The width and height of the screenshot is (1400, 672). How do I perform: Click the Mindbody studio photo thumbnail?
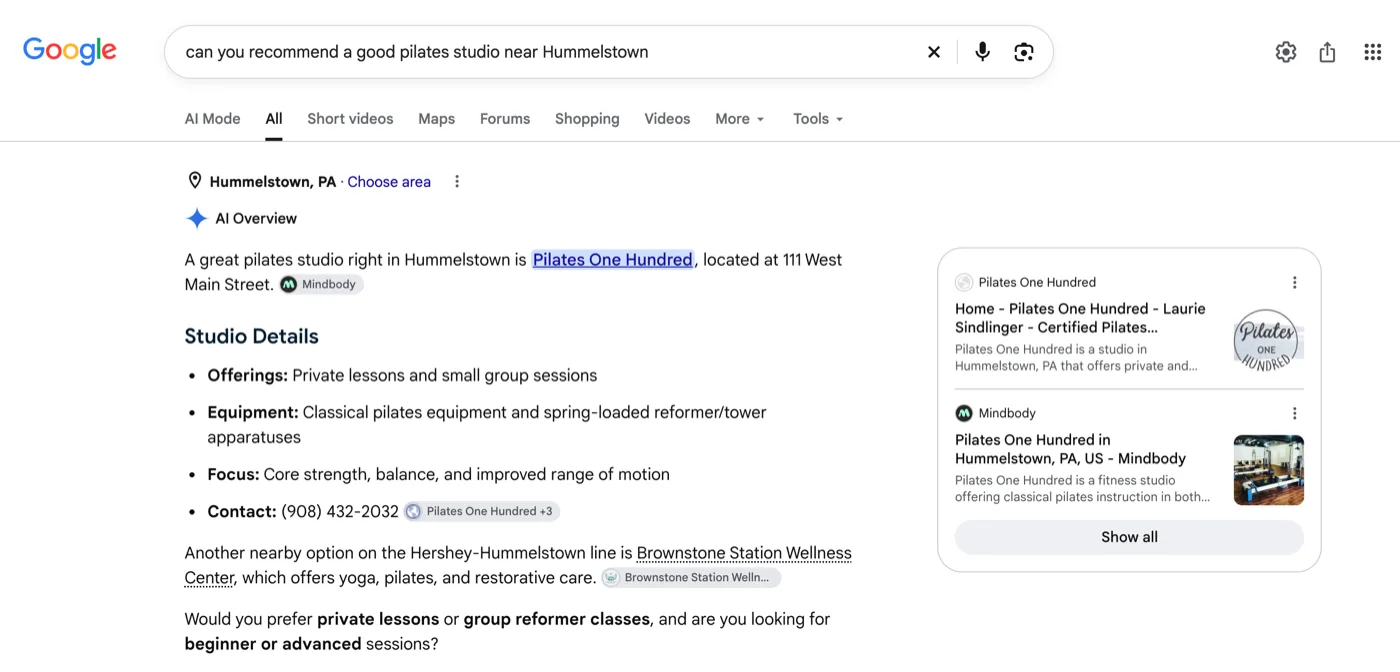point(1269,470)
